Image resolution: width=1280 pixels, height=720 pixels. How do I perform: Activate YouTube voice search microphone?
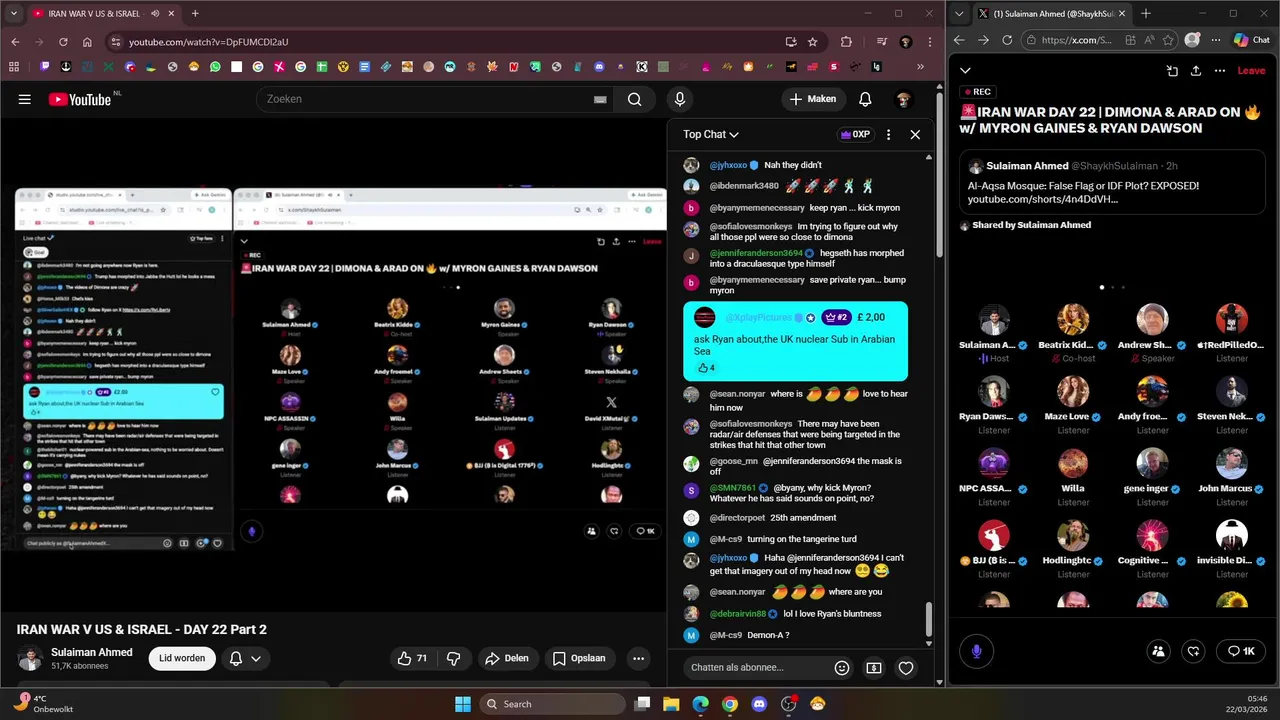(679, 99)
